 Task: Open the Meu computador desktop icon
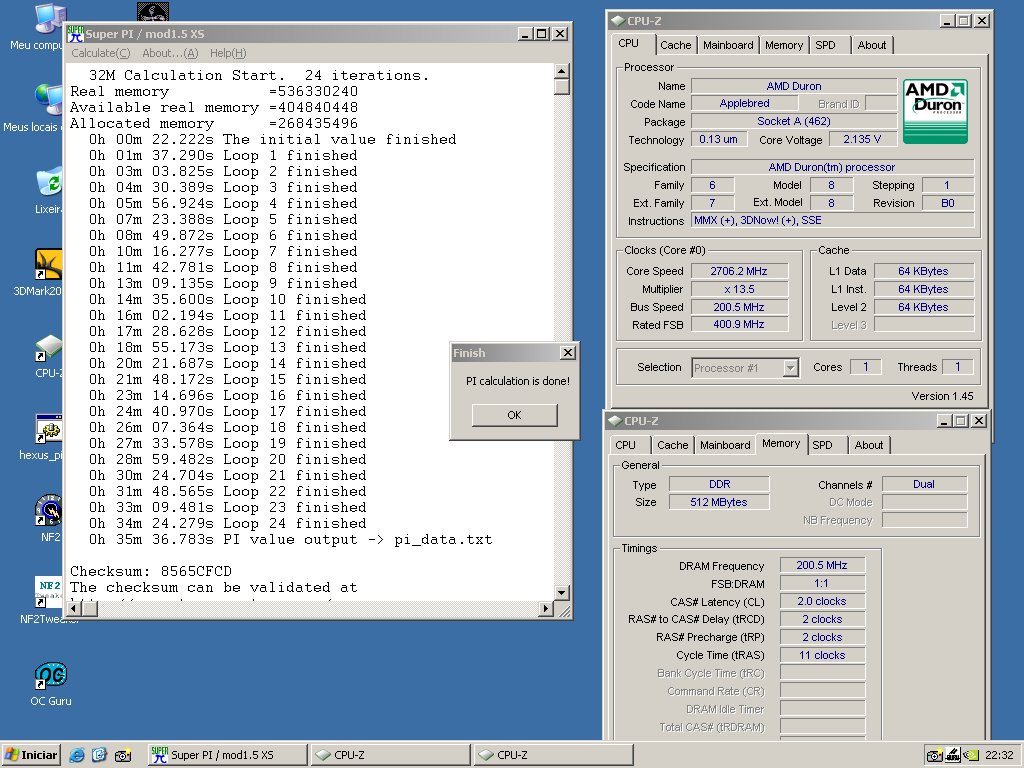(50, 18)
